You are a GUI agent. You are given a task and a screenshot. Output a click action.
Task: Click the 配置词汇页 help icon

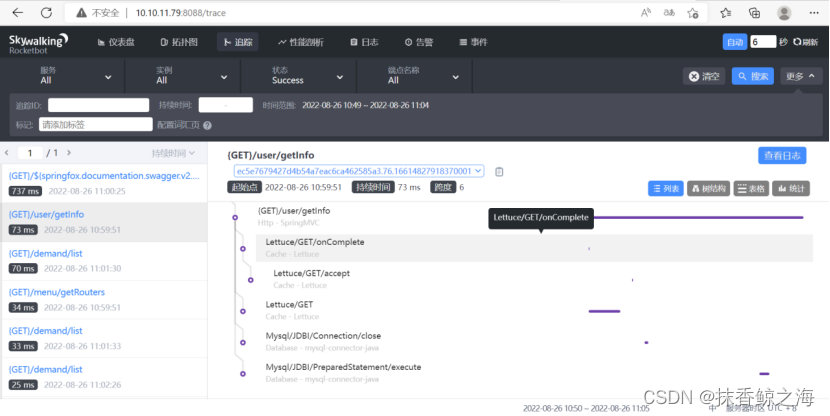208,125
